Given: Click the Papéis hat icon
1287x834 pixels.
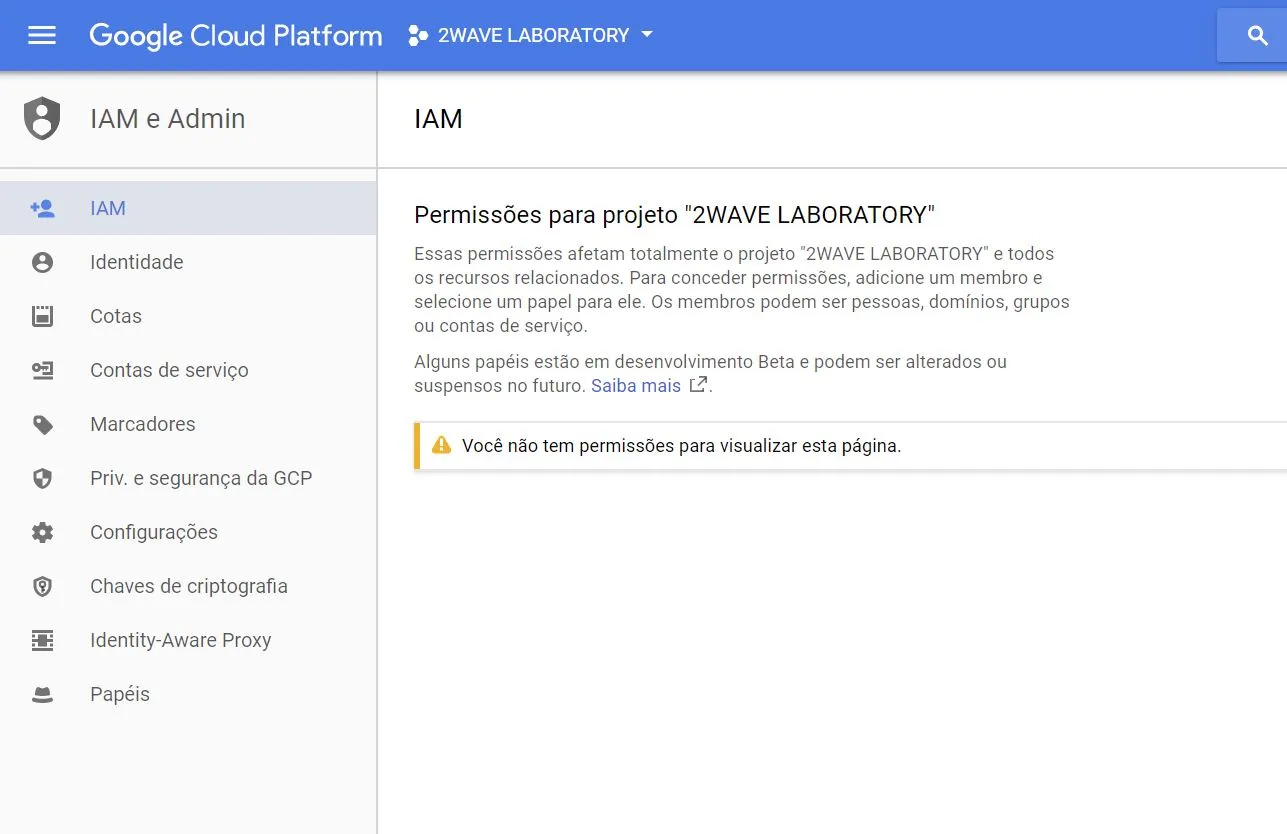Looking at the screenshot, I should [x=42, y=694].
